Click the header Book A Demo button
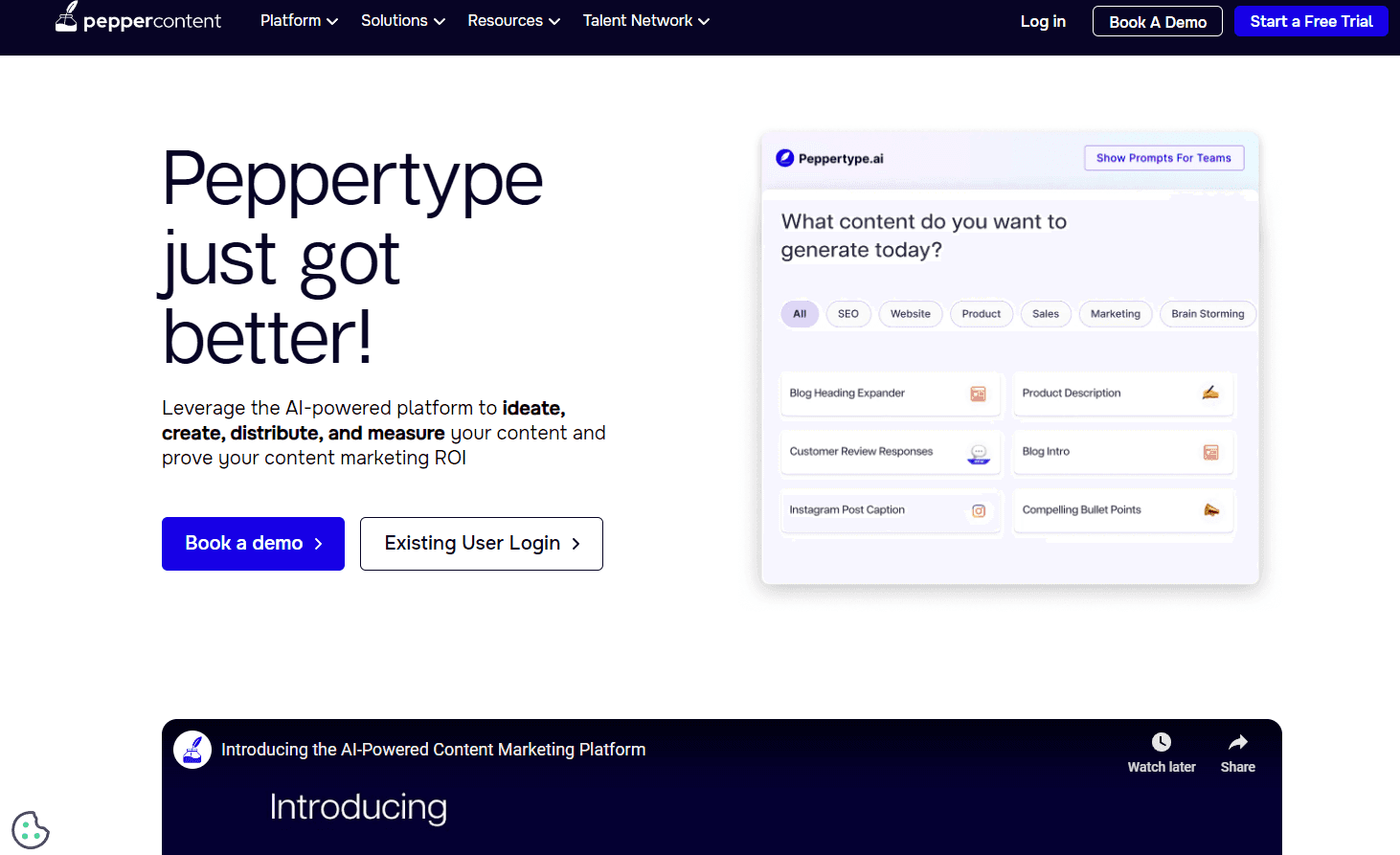The height and width of the screenshot is (855, 1400). tap(1158, 22)
